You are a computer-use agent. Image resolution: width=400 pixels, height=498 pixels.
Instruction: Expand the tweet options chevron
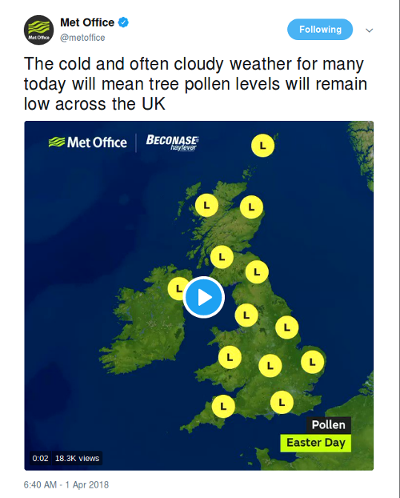click(369, 30)
